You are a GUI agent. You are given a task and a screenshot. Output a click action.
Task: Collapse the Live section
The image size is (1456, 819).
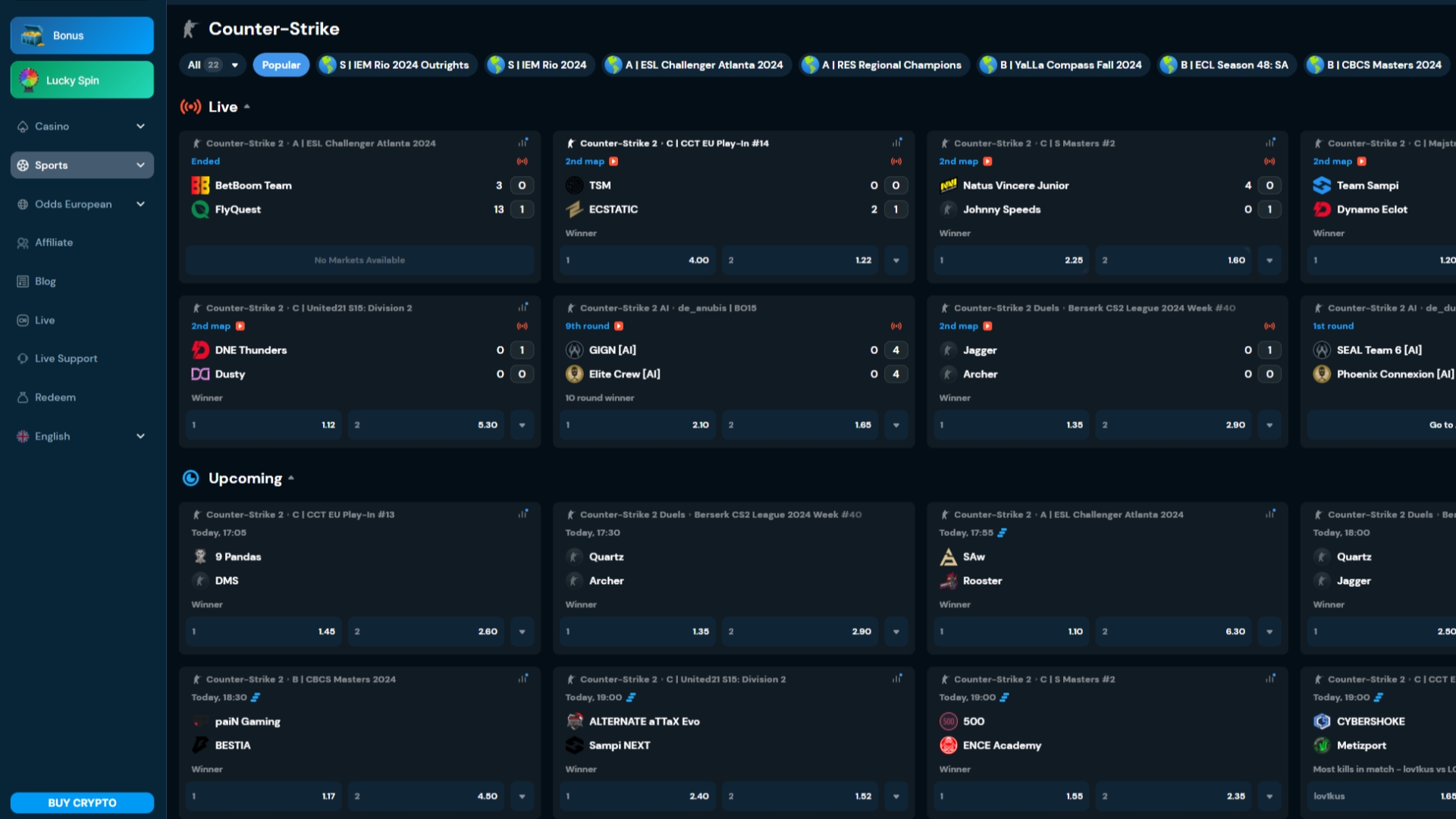click(x=247, y=107)
